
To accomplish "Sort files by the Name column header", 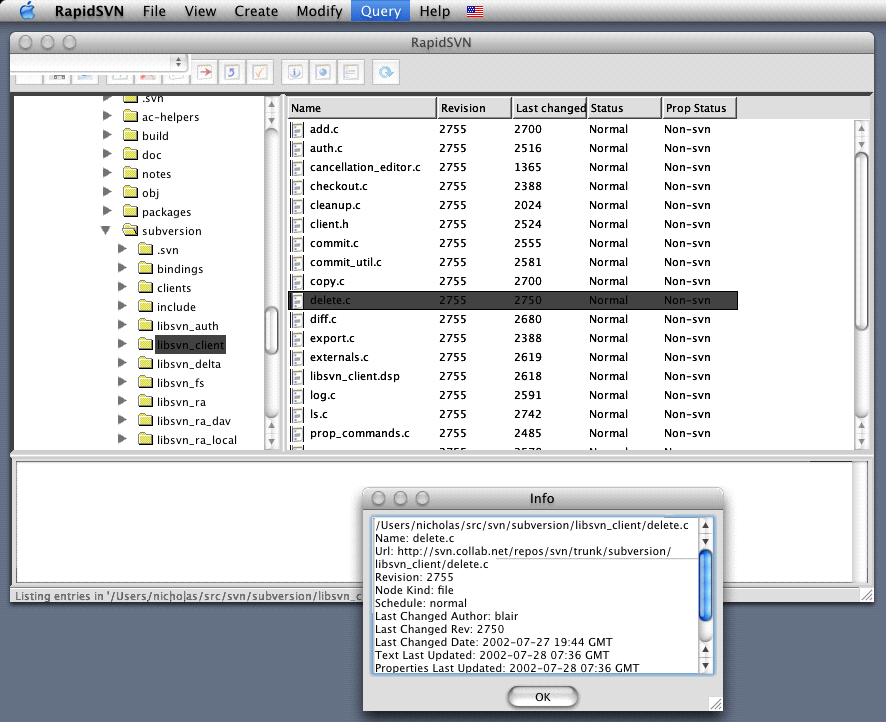I will point(362,108).
